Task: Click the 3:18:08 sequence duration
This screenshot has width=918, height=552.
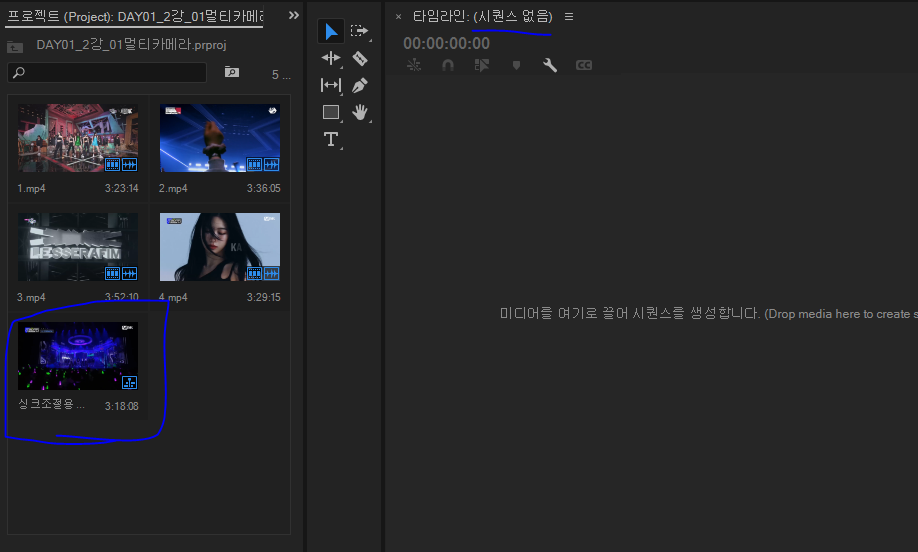Action: (121, 406)
